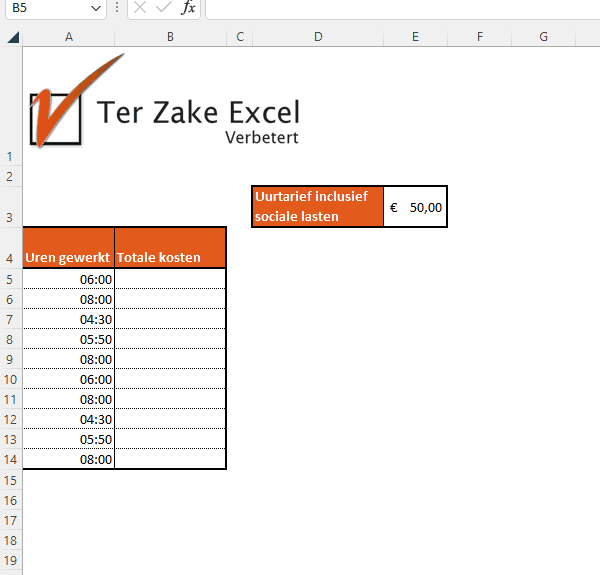Select row 2 header
600x575 pixels.
11,176
